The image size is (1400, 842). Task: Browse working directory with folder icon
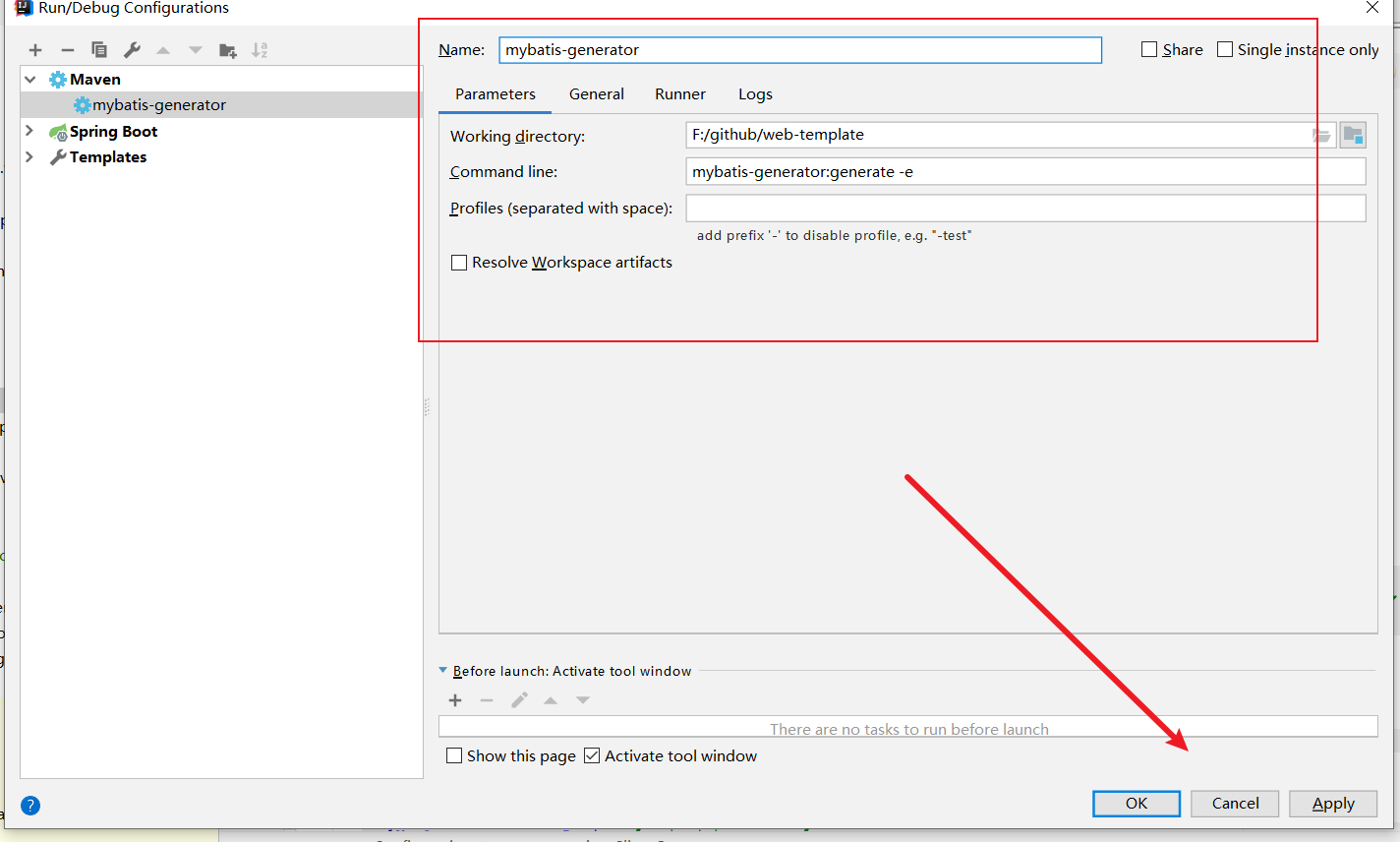tap(1321, 136)
